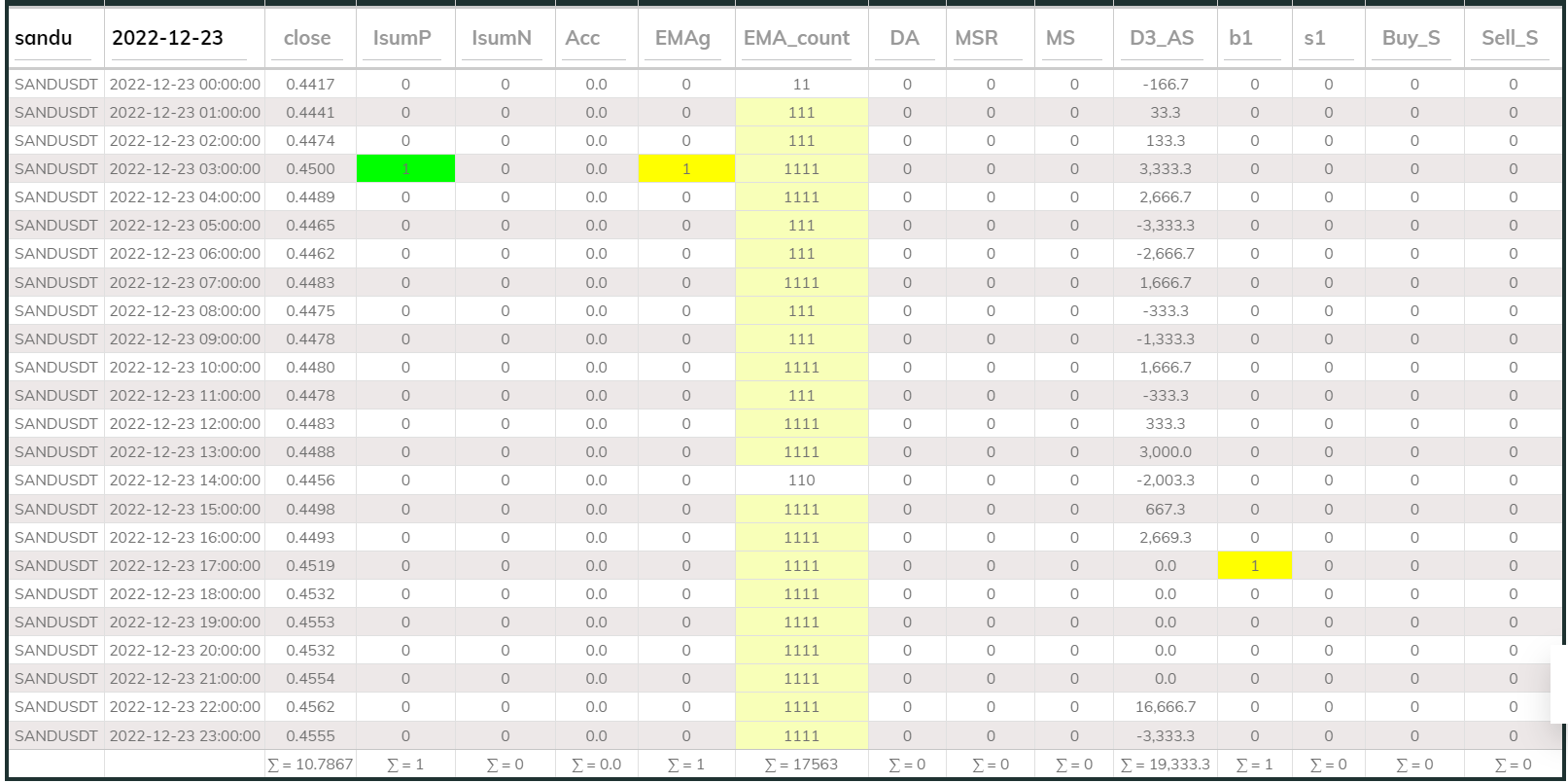Click the s1 column header
This screenshot has width=1568, height=783.
(x=1314, y=38)
